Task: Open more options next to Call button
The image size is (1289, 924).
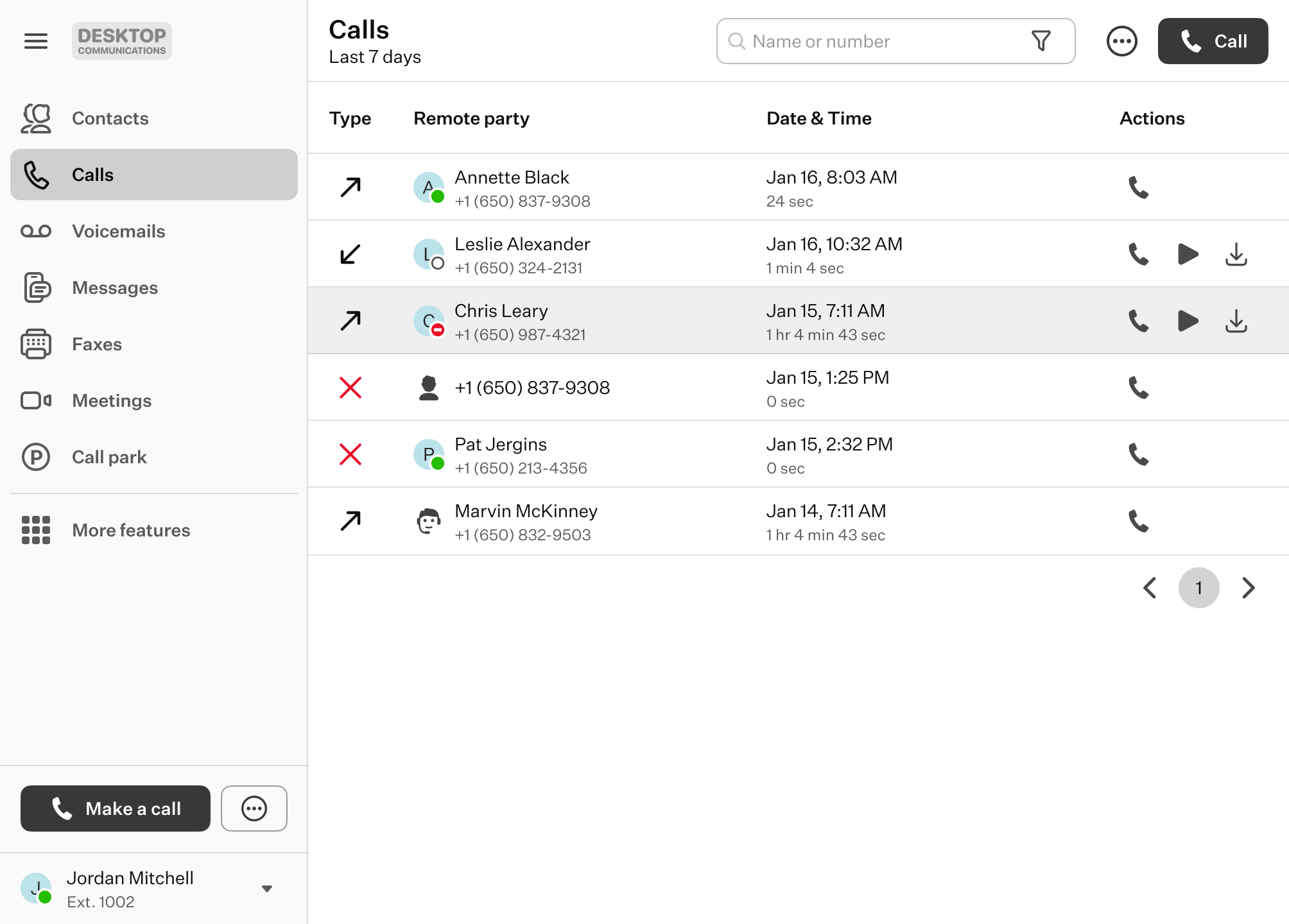Action: (1121, 41)
